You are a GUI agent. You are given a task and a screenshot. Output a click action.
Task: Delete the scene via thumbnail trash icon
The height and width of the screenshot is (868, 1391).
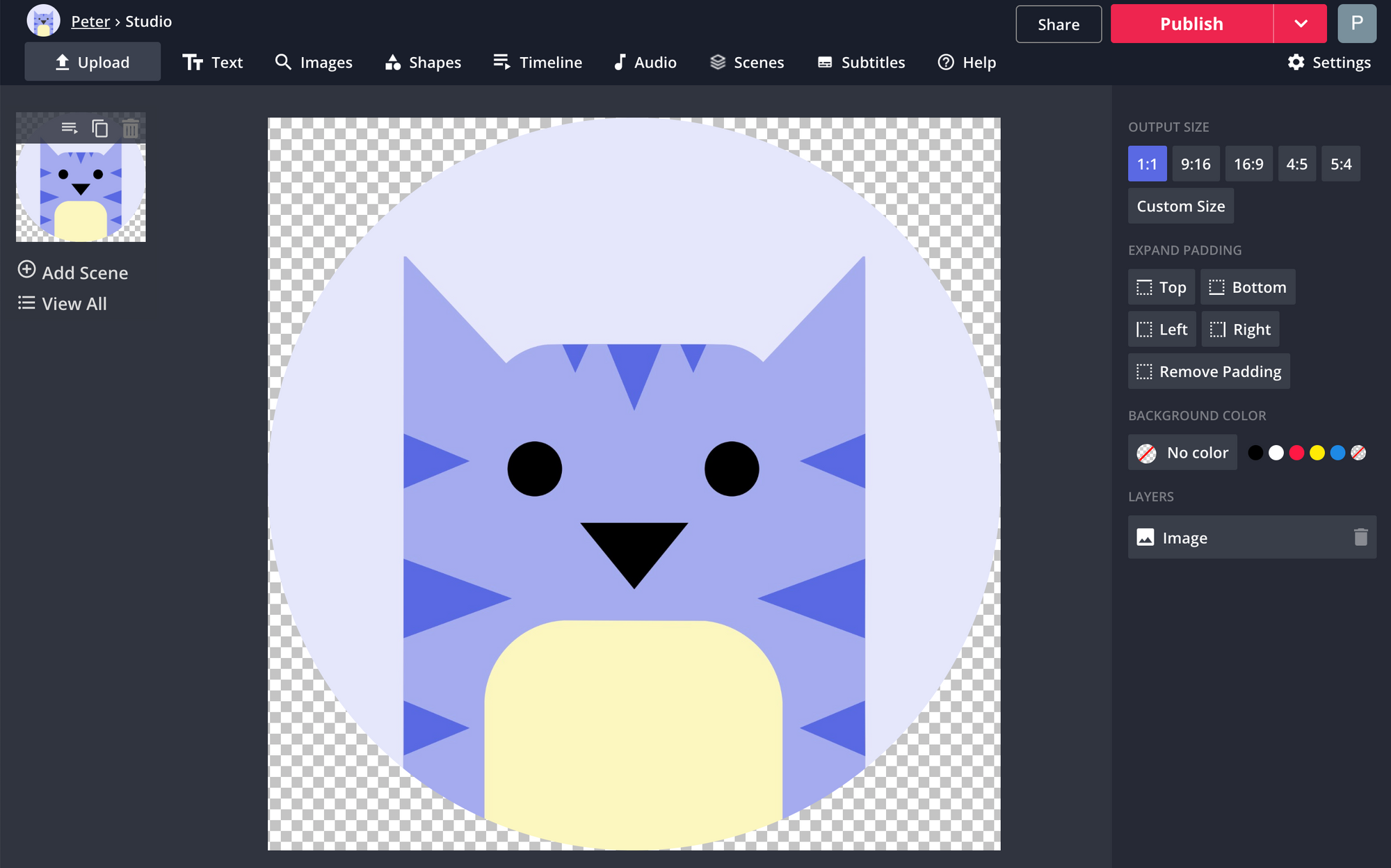pos(131,128)
